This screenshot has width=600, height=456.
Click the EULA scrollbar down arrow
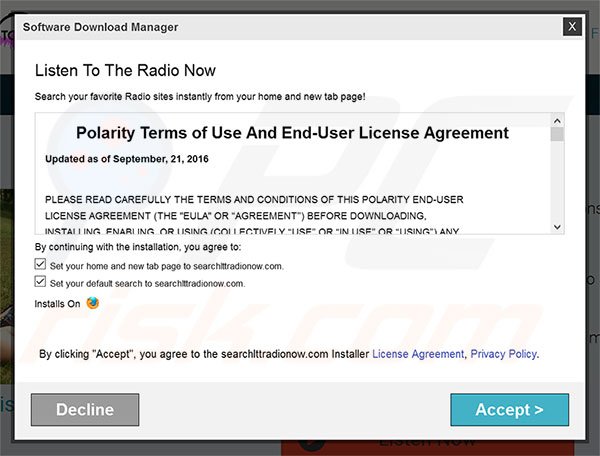558,227
